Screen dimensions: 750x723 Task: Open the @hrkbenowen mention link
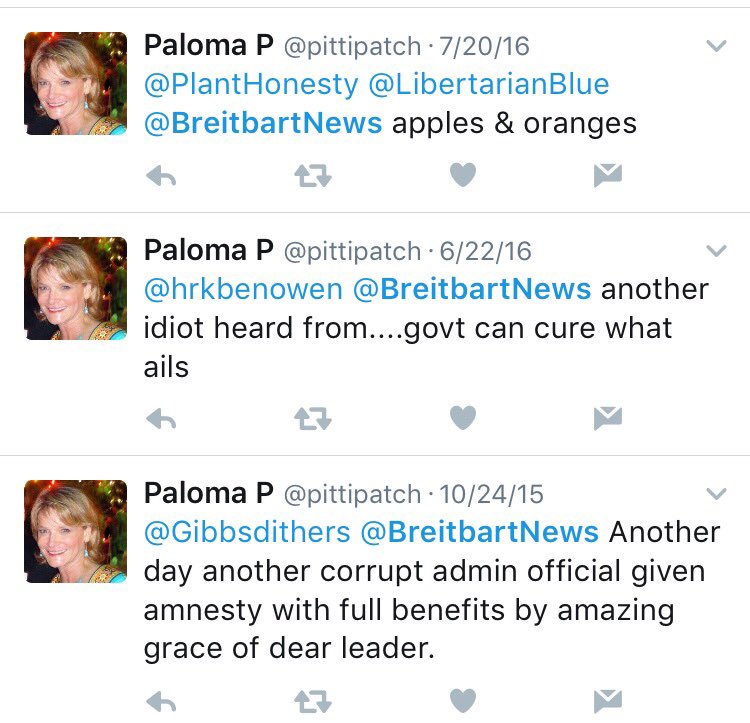[x=243, y=289]
